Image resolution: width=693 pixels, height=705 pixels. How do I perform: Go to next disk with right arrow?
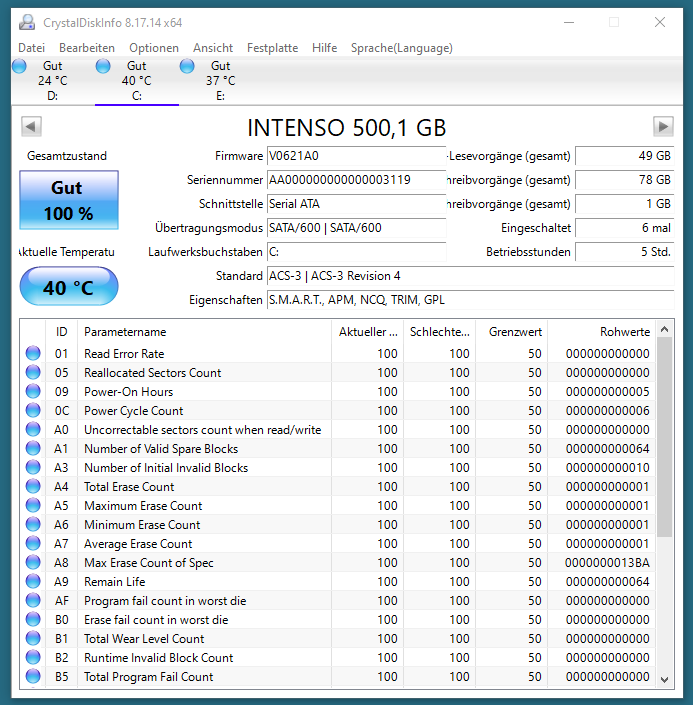pos(663,126)
